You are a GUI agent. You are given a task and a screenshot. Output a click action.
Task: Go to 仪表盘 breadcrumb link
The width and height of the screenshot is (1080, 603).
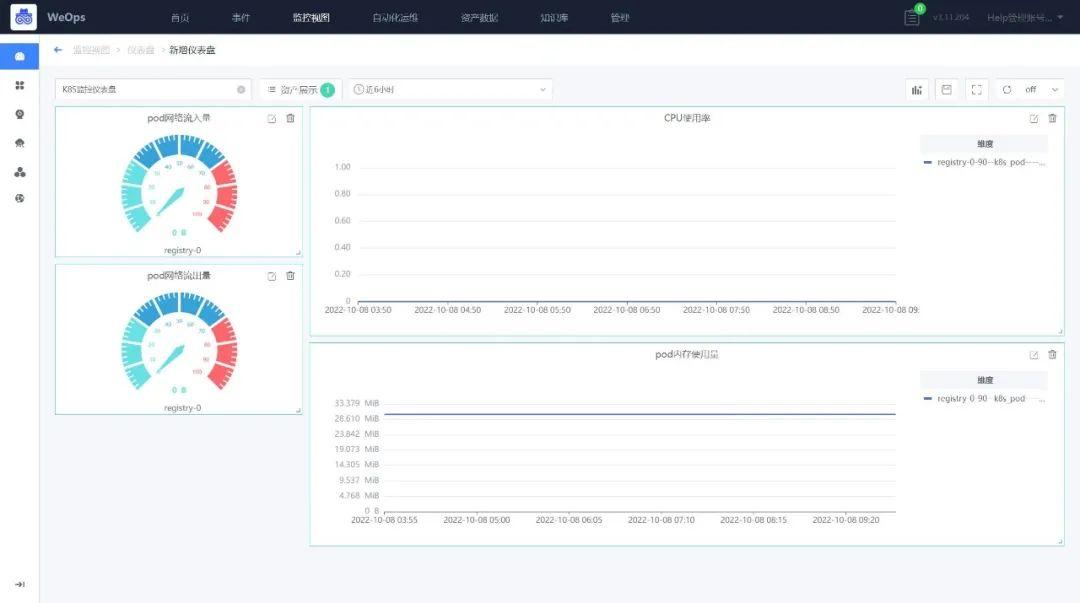[x=141, y=50]
